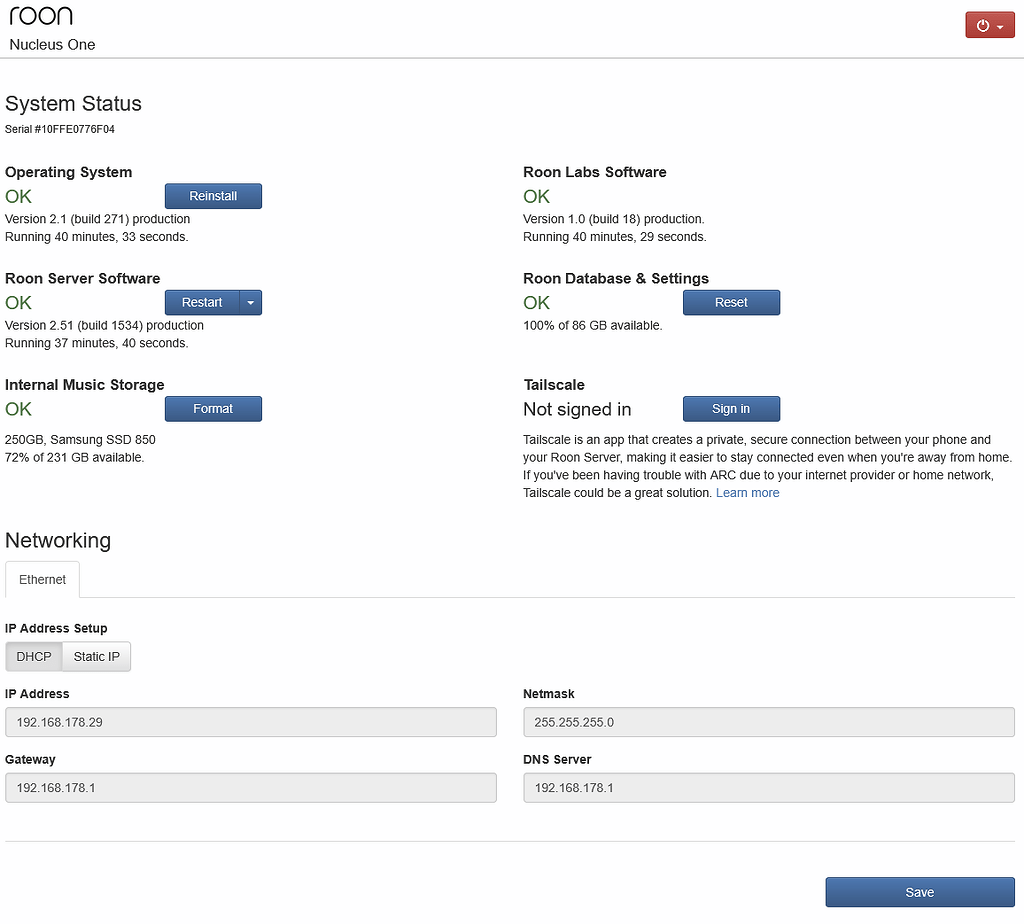Click the roon logo at top left

40,15
